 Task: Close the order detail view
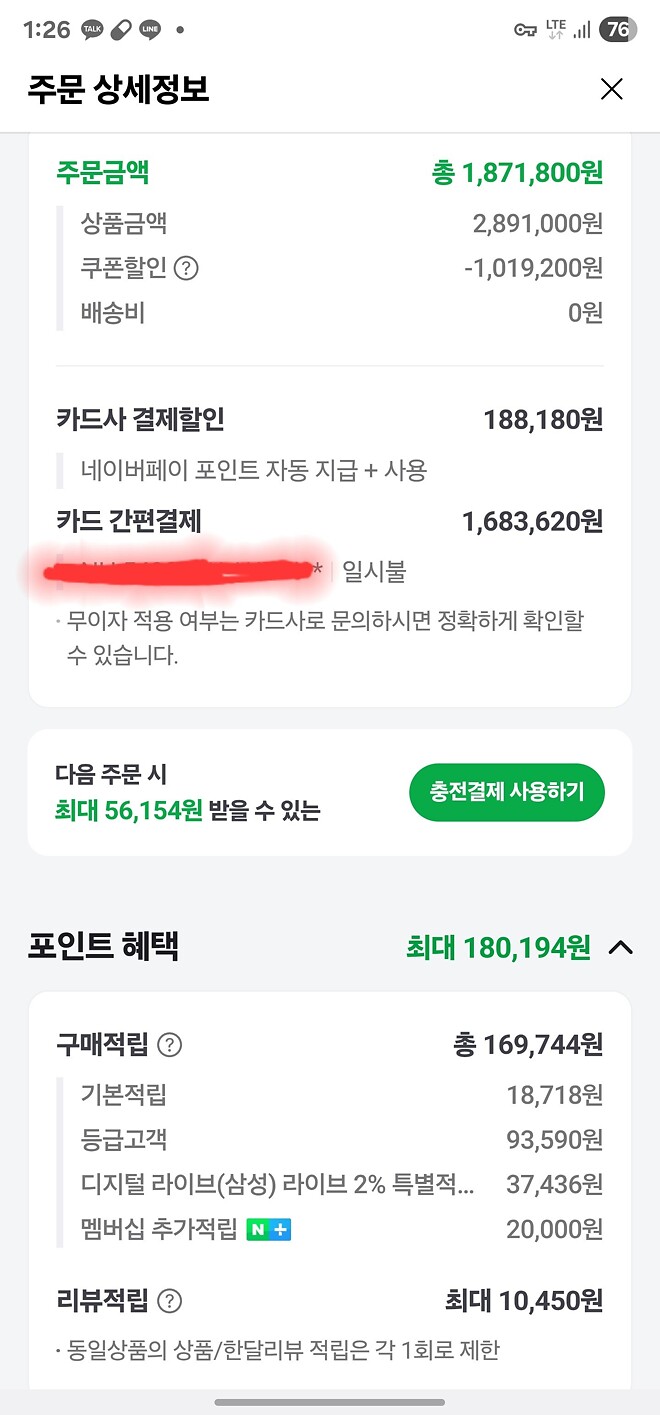611,89
